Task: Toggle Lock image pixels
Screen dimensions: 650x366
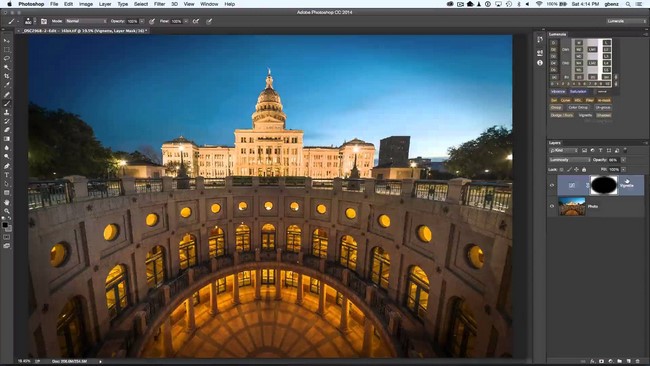Action: (569, 169)
